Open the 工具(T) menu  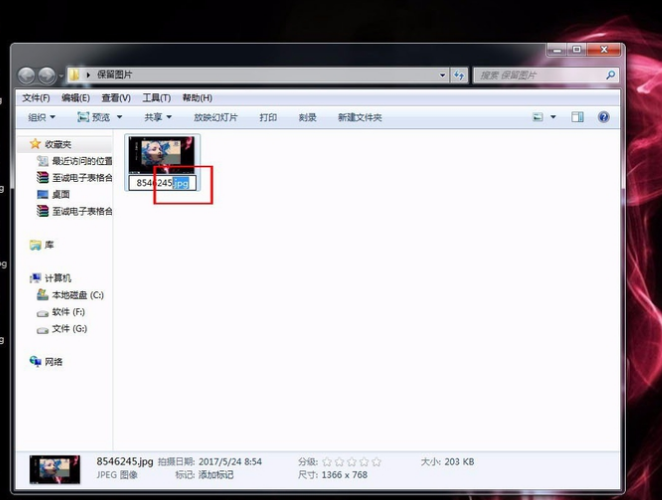(x=156, y=98)
